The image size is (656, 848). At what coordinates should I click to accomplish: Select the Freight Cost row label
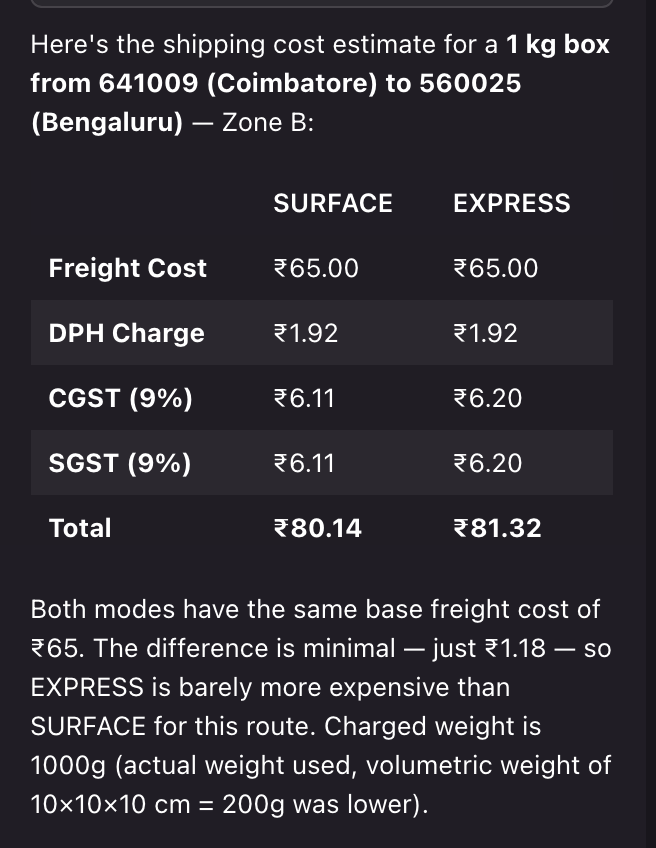tap(128, 268)
